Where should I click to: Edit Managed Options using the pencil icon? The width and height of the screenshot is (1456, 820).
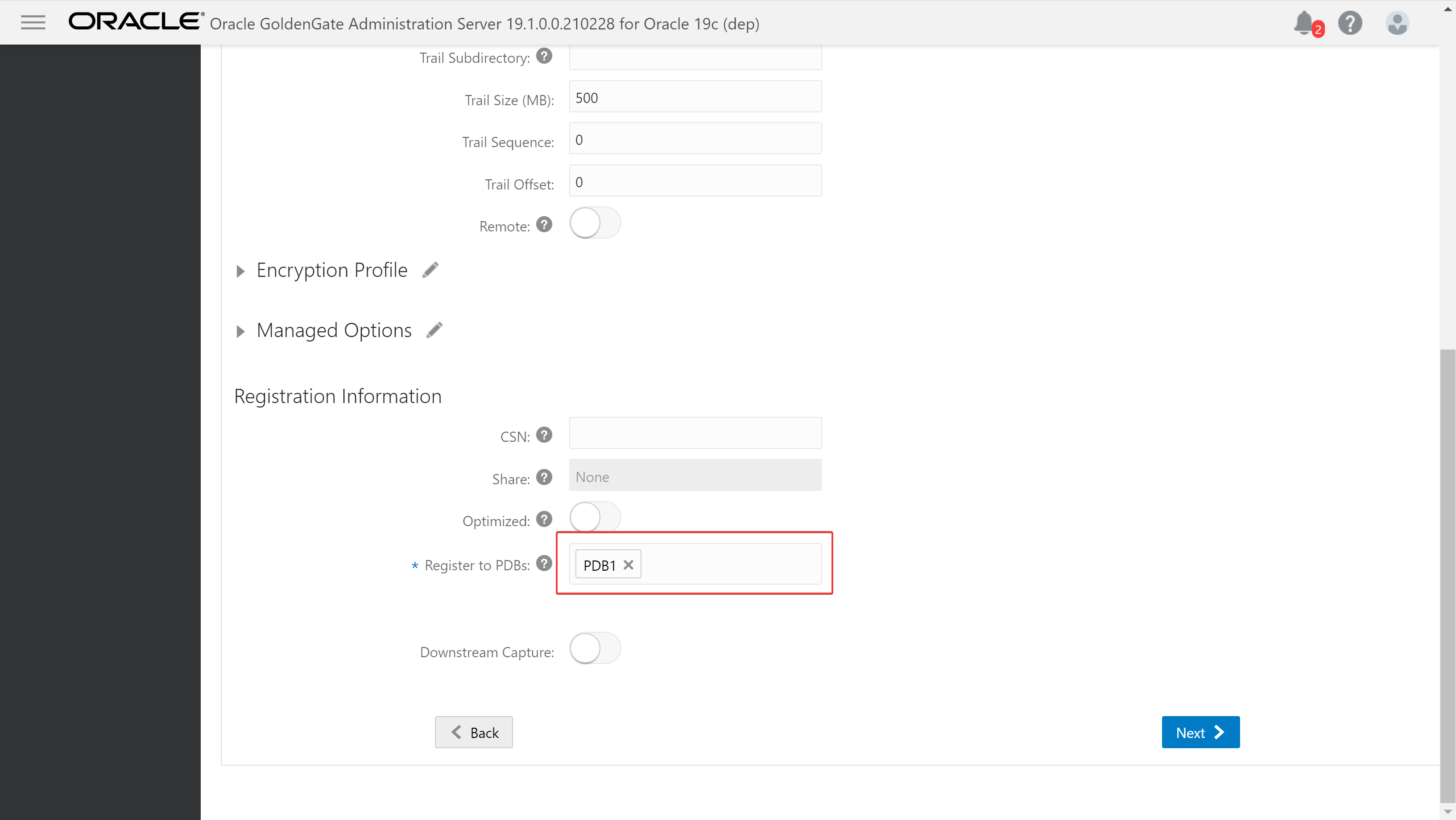pyautogui.click(x=434, y=330)
